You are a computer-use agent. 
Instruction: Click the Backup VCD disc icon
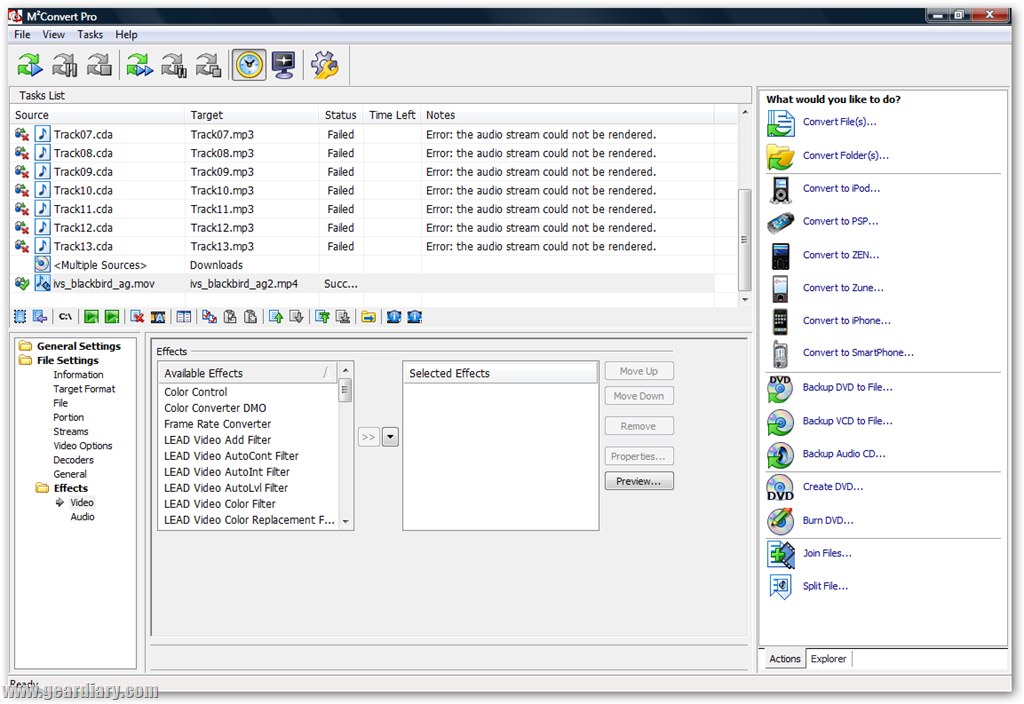coord(780,422)
